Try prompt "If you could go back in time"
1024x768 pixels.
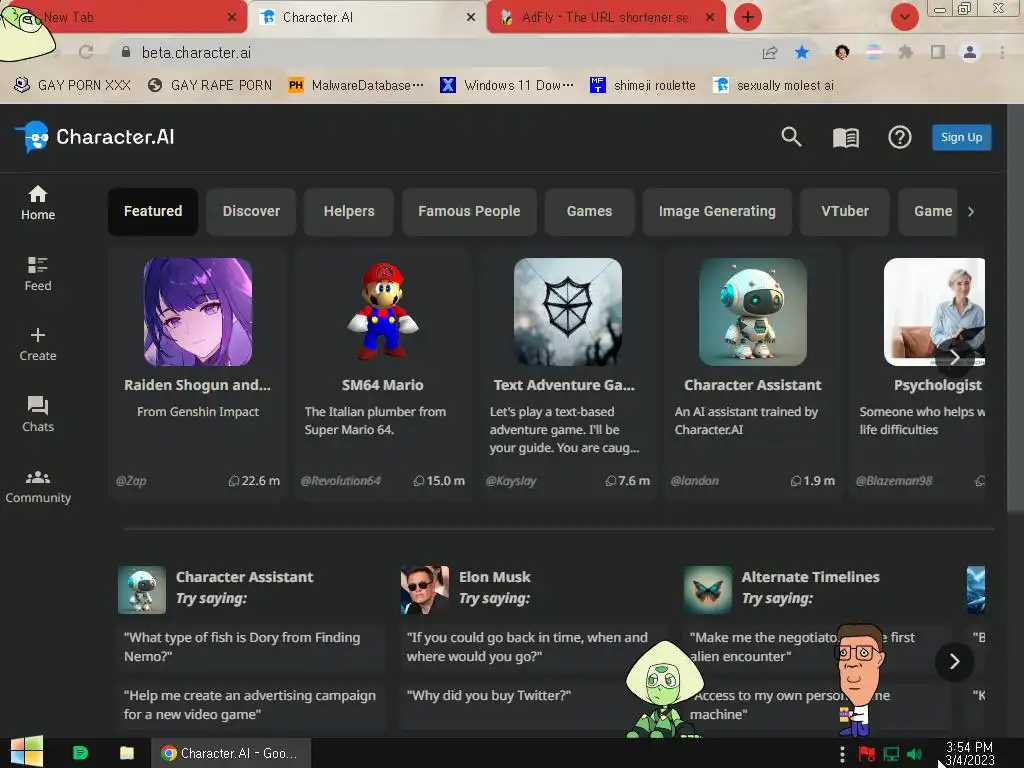534,647
